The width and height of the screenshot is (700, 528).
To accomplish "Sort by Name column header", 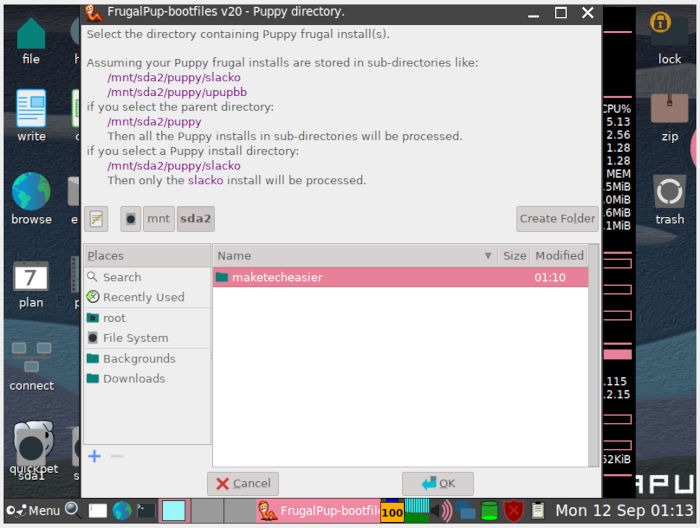I will [x=355, y=256].
